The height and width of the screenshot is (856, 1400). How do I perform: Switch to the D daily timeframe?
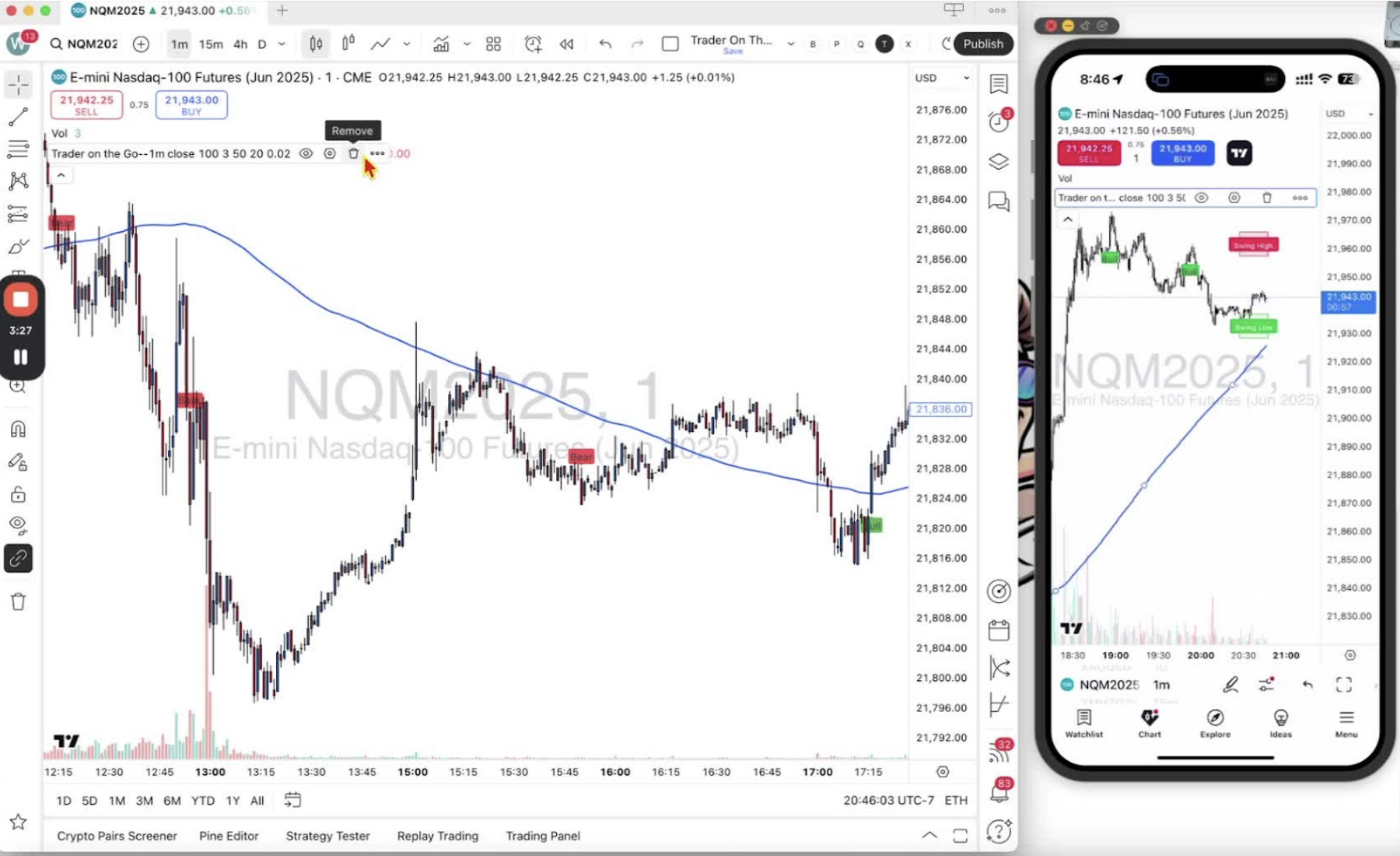point(262,44)
